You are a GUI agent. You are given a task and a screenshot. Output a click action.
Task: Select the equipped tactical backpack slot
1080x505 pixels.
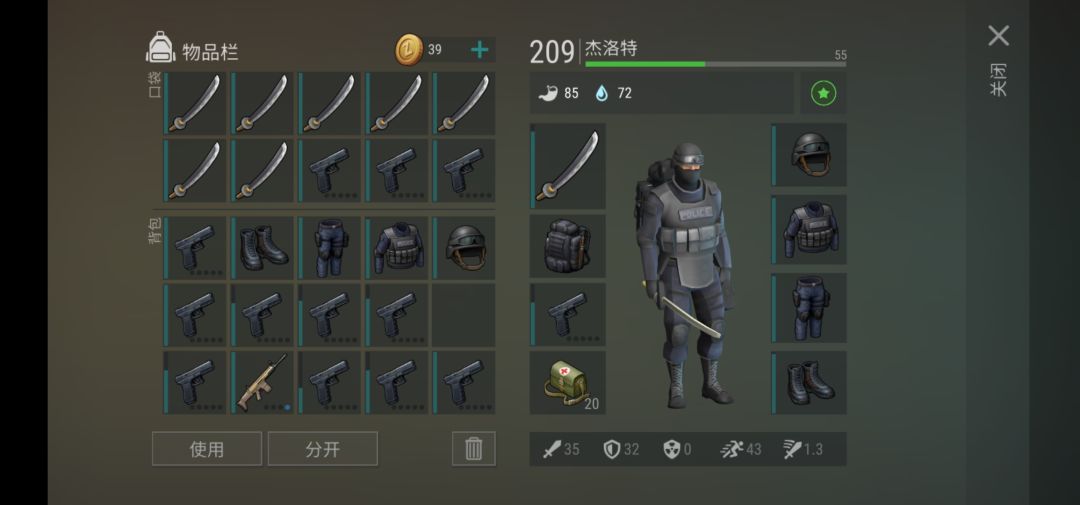pyautogui.click(x=568, y=246)
